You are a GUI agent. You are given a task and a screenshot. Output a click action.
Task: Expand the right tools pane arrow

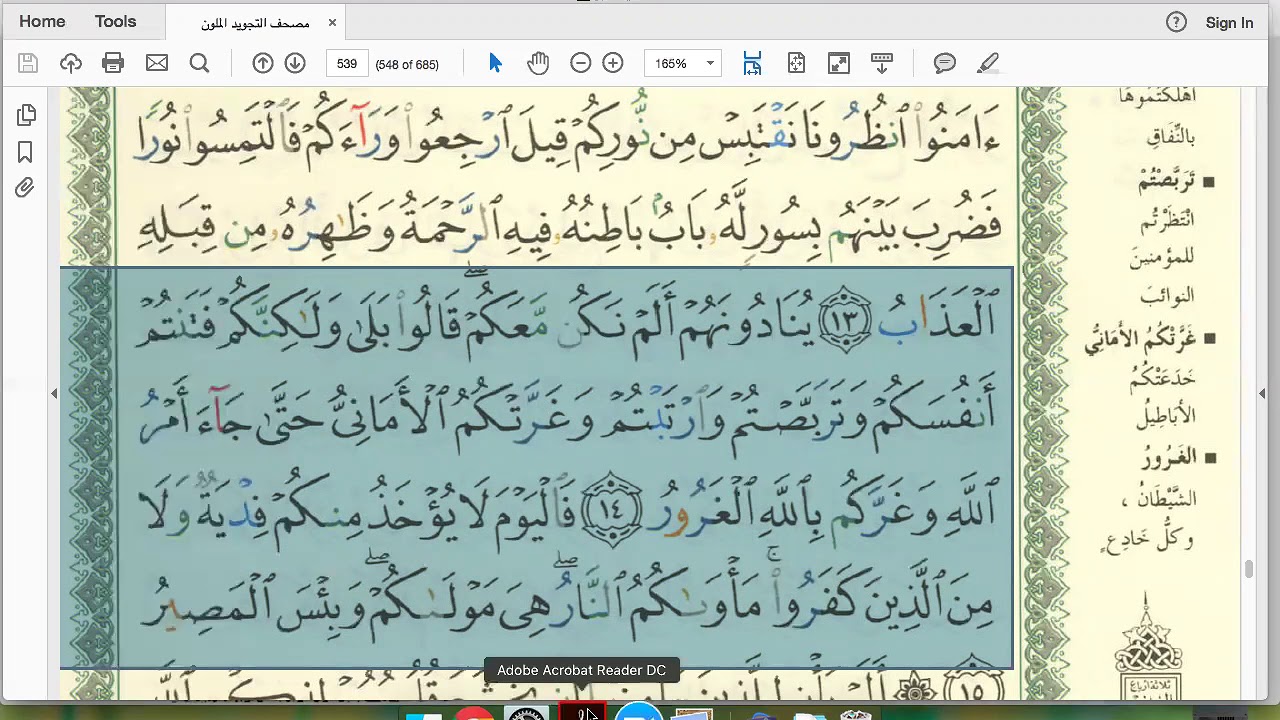(x=1262, y=394)
